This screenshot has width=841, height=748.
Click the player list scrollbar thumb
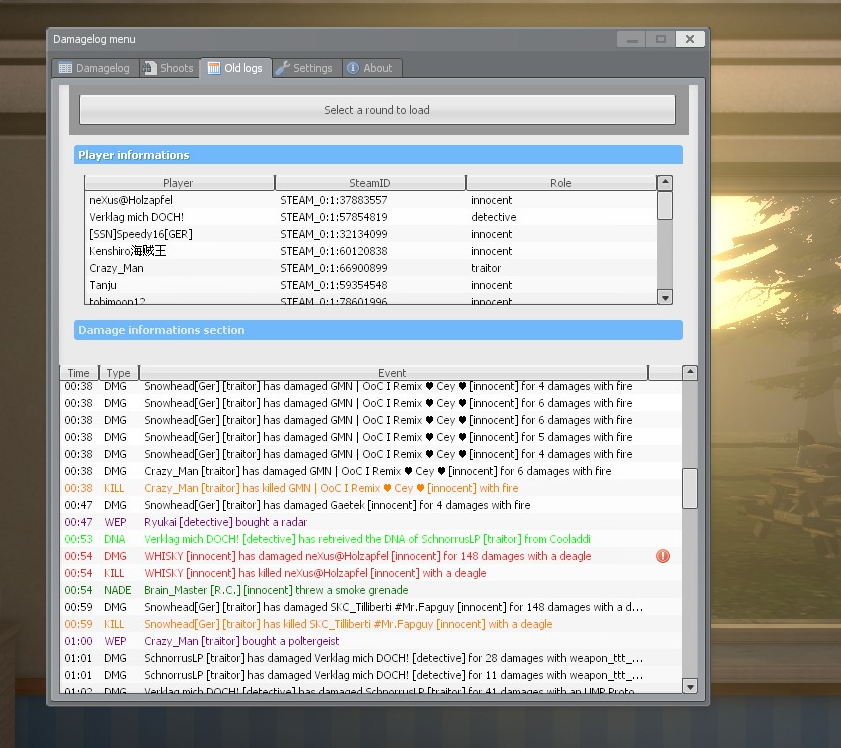click(x=665, y=205)
